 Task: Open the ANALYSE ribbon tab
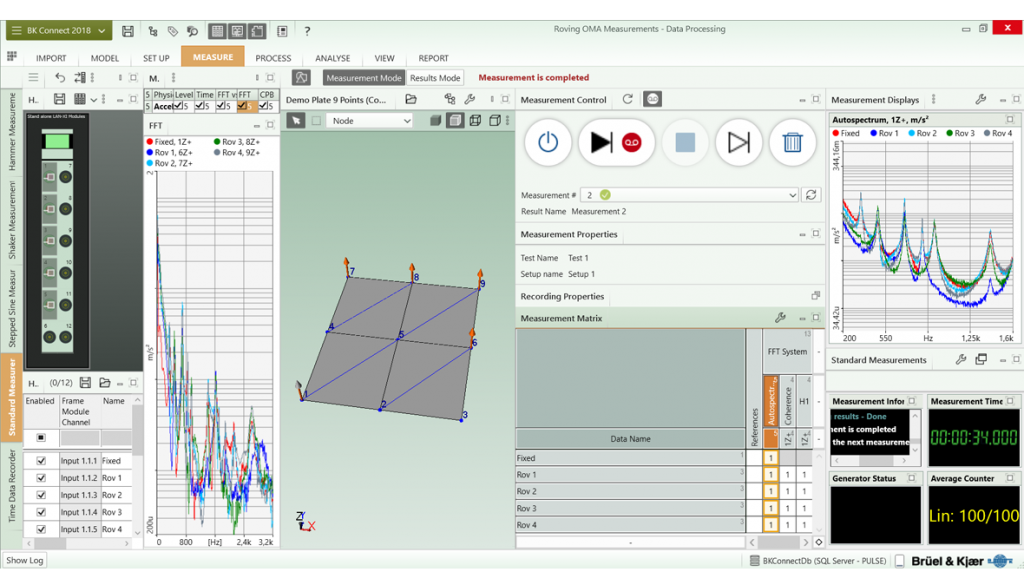click(331, 58)
